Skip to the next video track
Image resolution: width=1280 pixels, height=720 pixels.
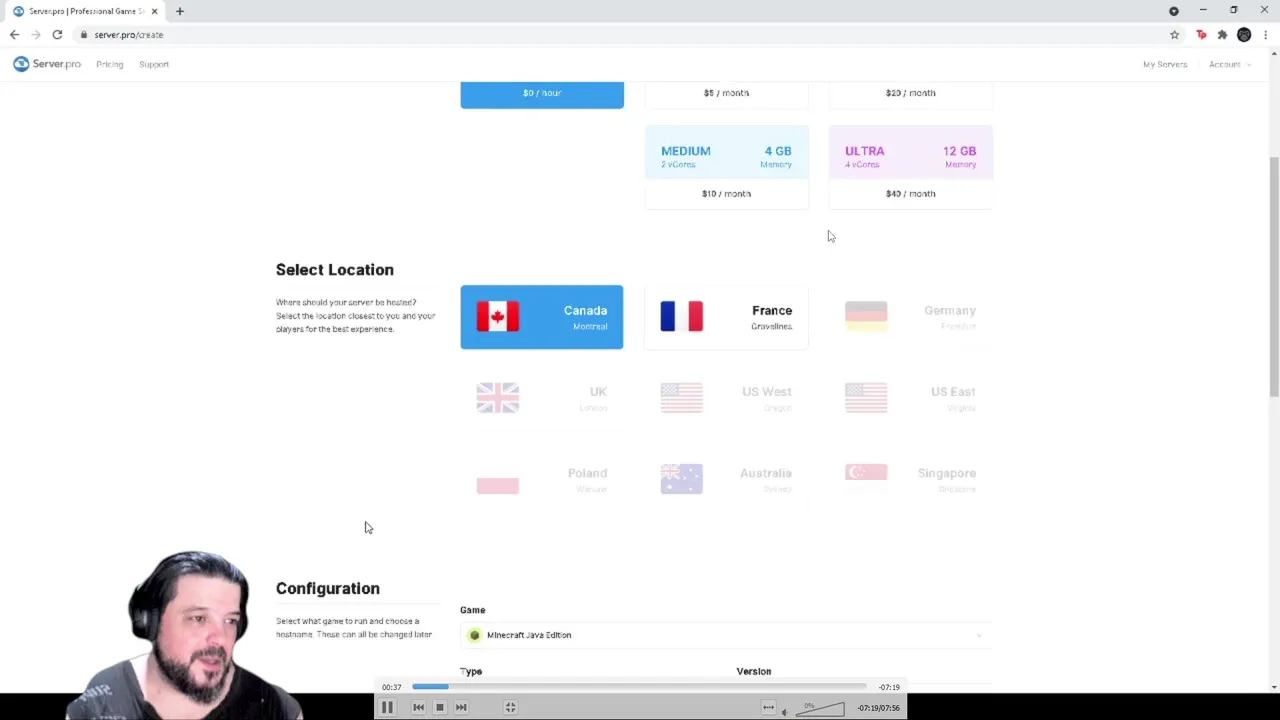[461, 707]
